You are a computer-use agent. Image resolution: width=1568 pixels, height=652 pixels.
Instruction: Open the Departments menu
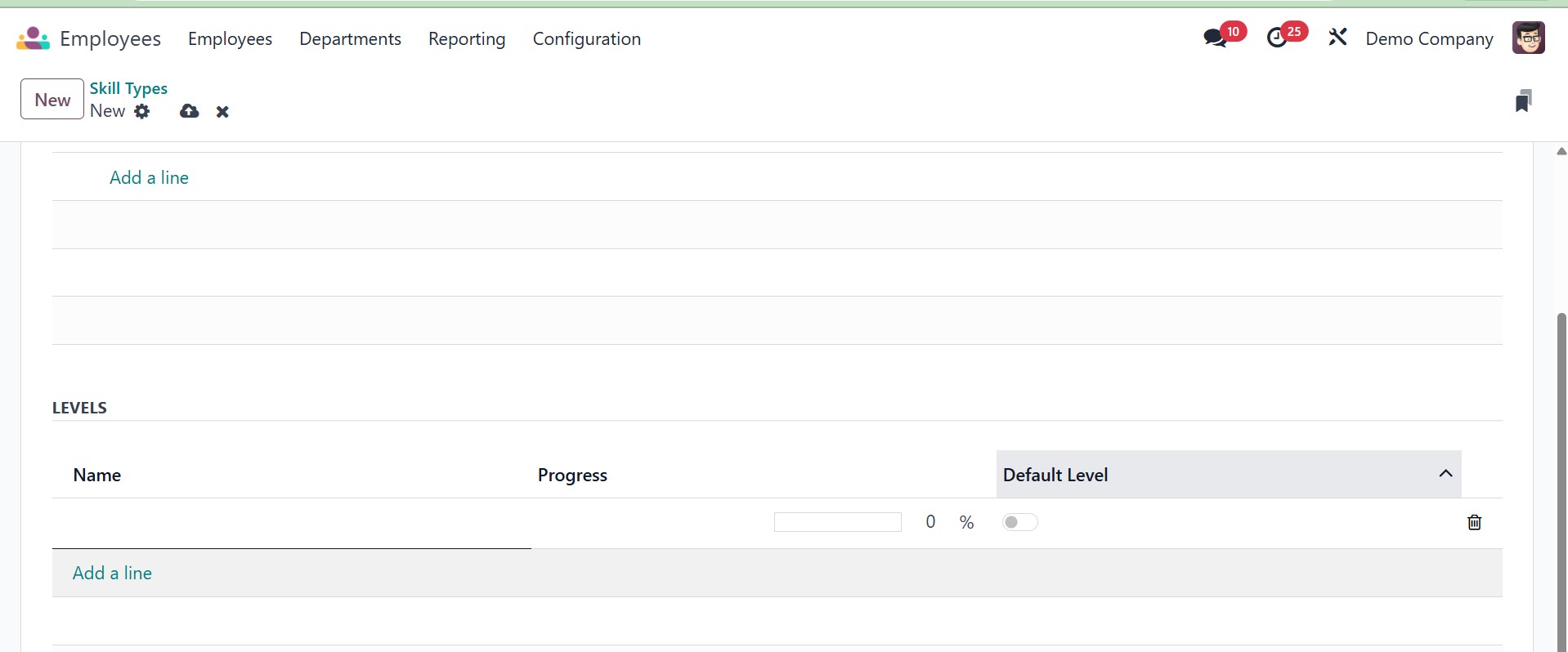350,39
